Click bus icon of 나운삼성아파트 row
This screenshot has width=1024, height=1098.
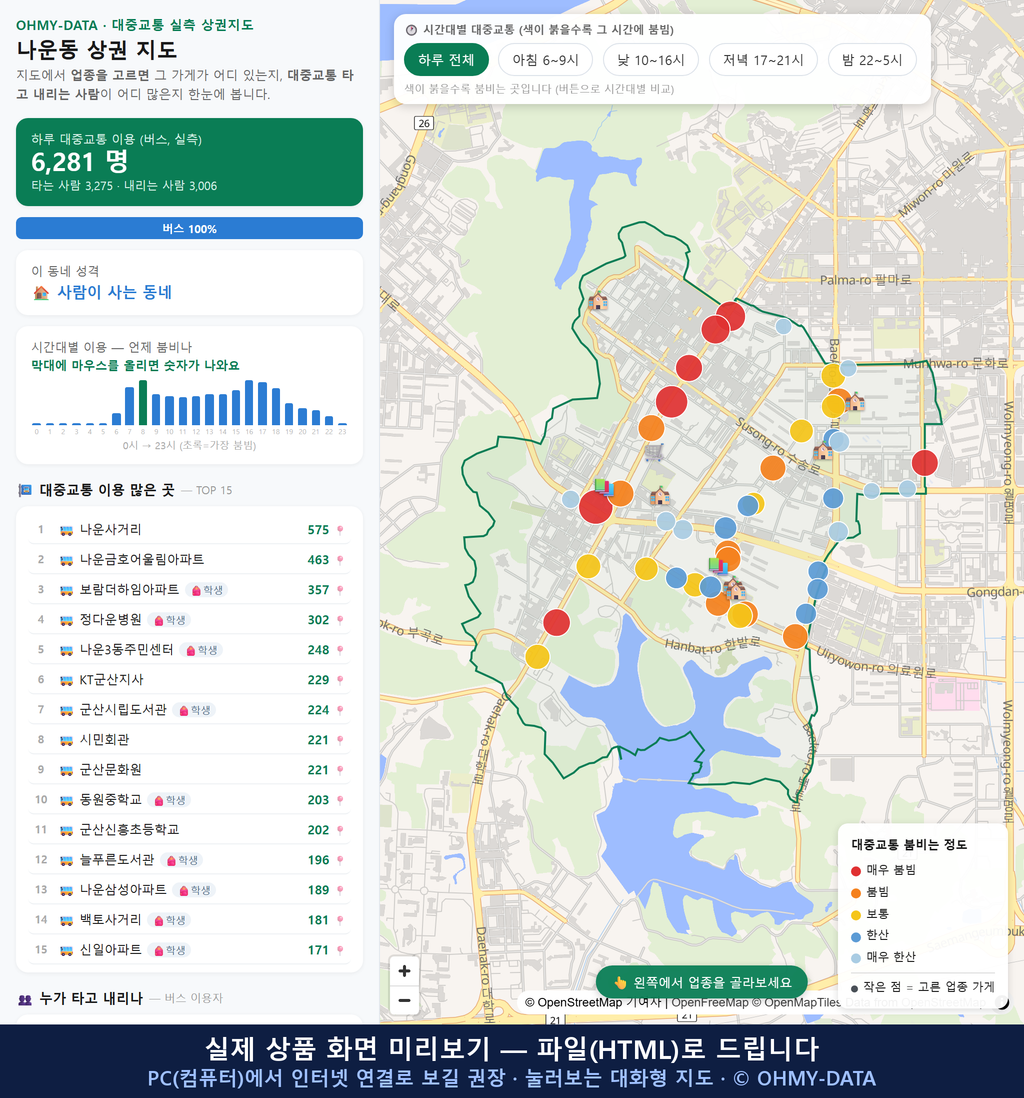pos(67,891)
